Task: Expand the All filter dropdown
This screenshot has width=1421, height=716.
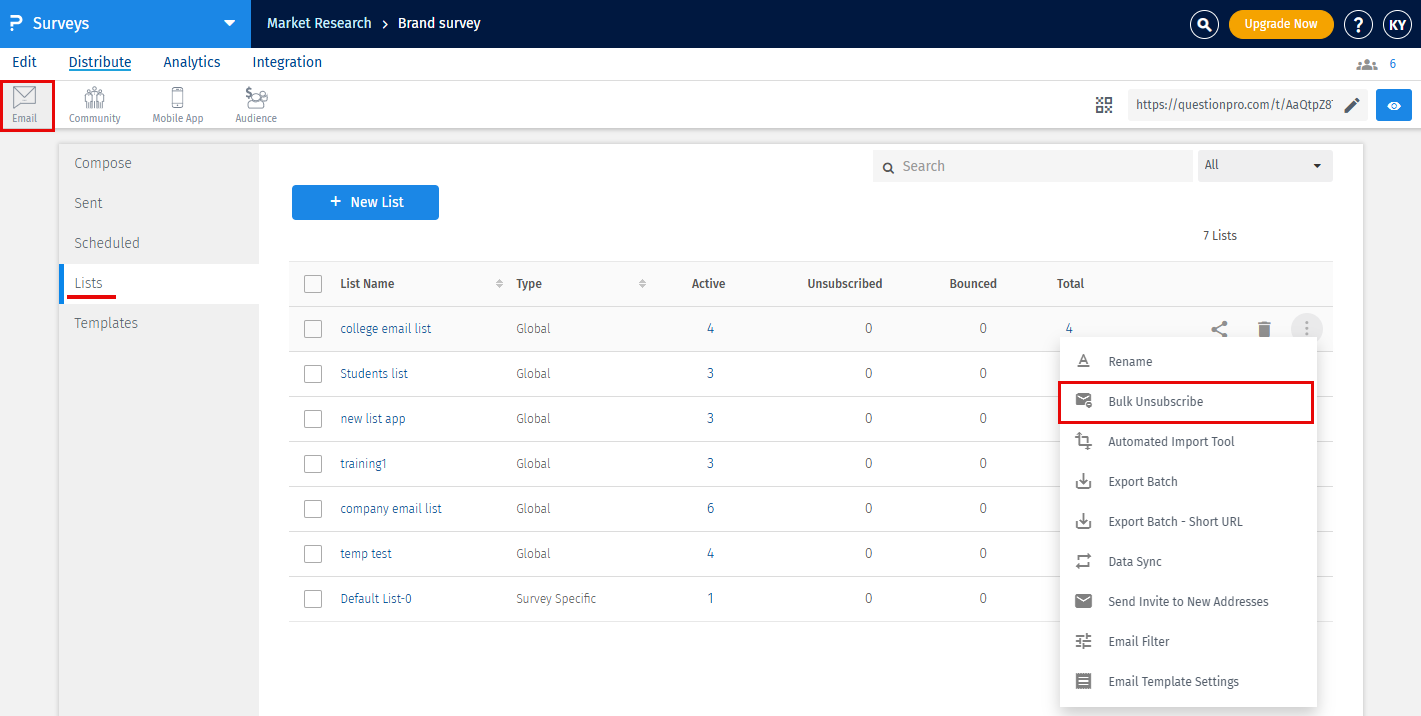Action: point(1265,166)
